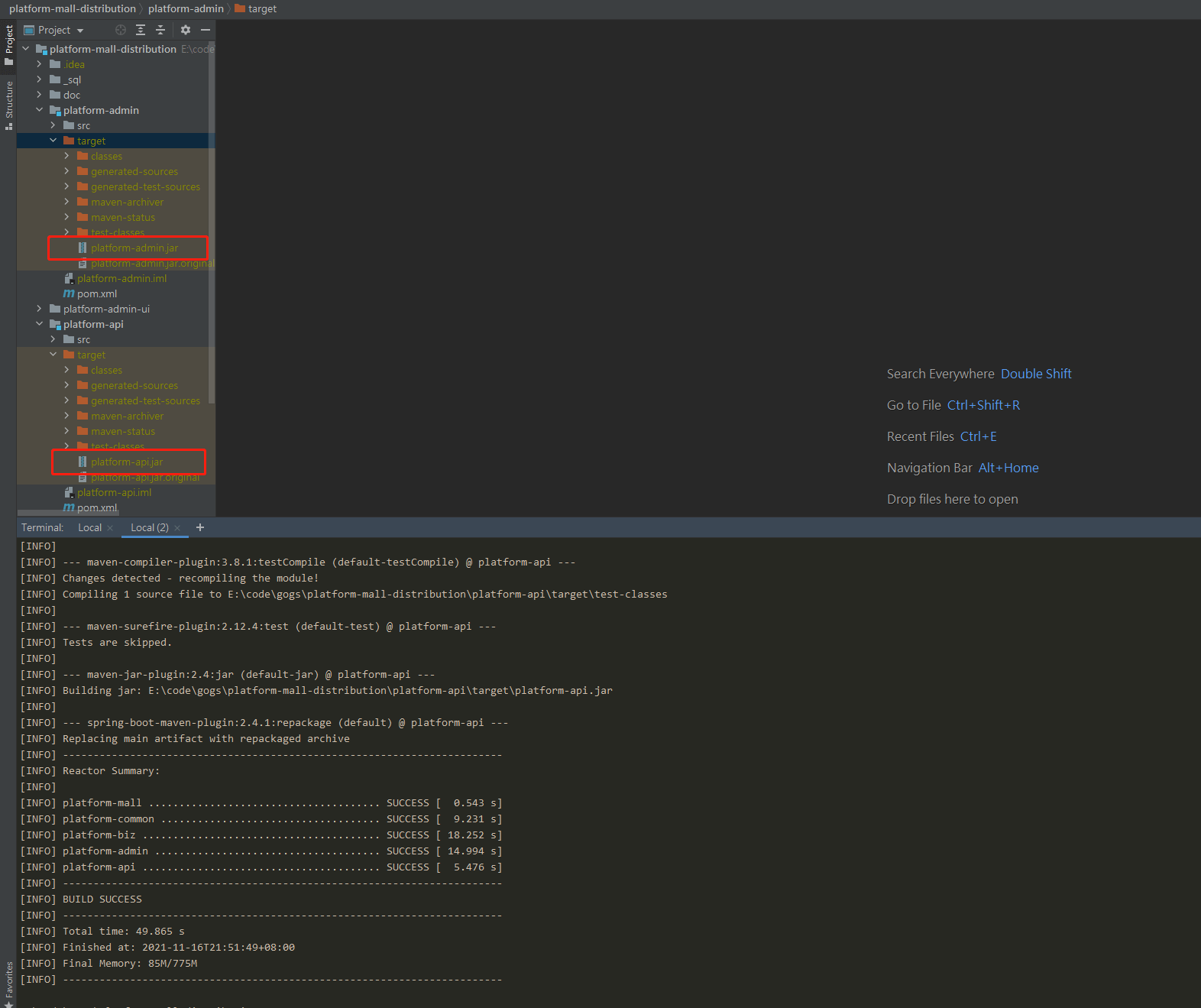Image resolution: width=1201 pixels, height=1008 pixels.
Task: Select maven-status in platform-api target
Action: (x=123, y=431)
